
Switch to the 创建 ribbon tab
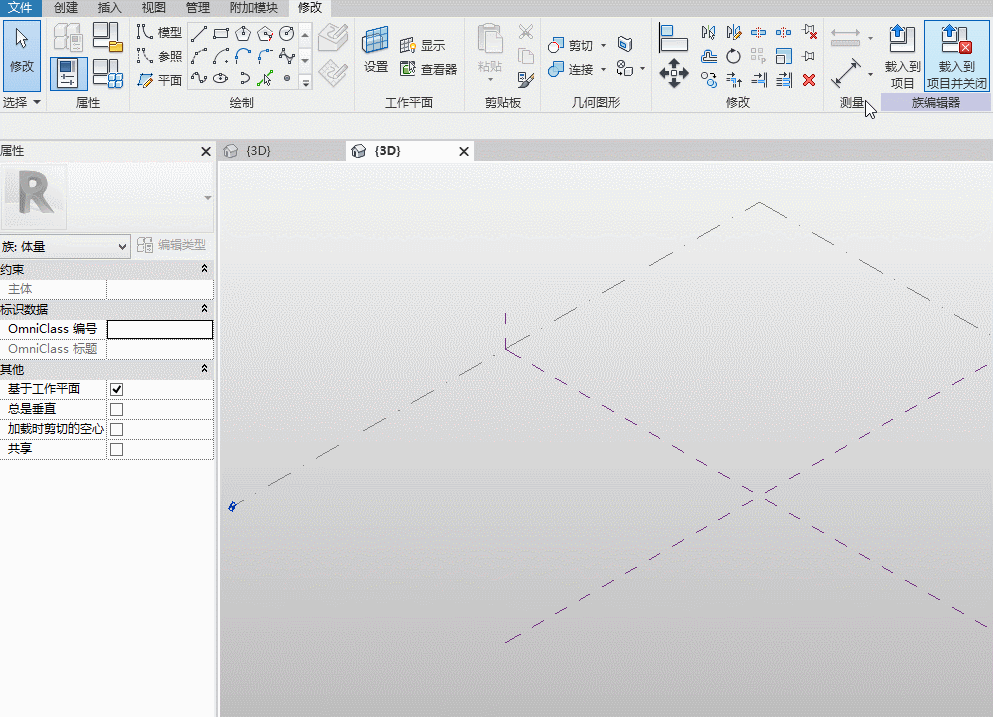pyautogui.click(x=66, y=8)
